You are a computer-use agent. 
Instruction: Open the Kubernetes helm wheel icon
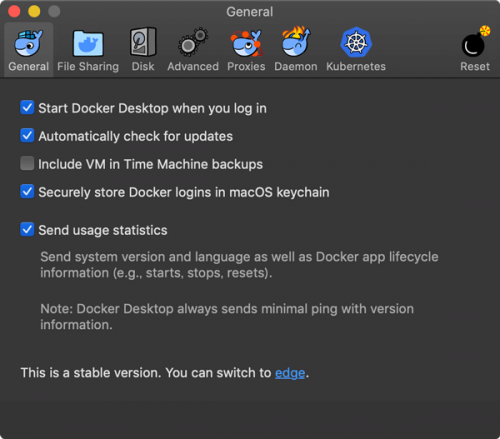click(x=356, y=42)
